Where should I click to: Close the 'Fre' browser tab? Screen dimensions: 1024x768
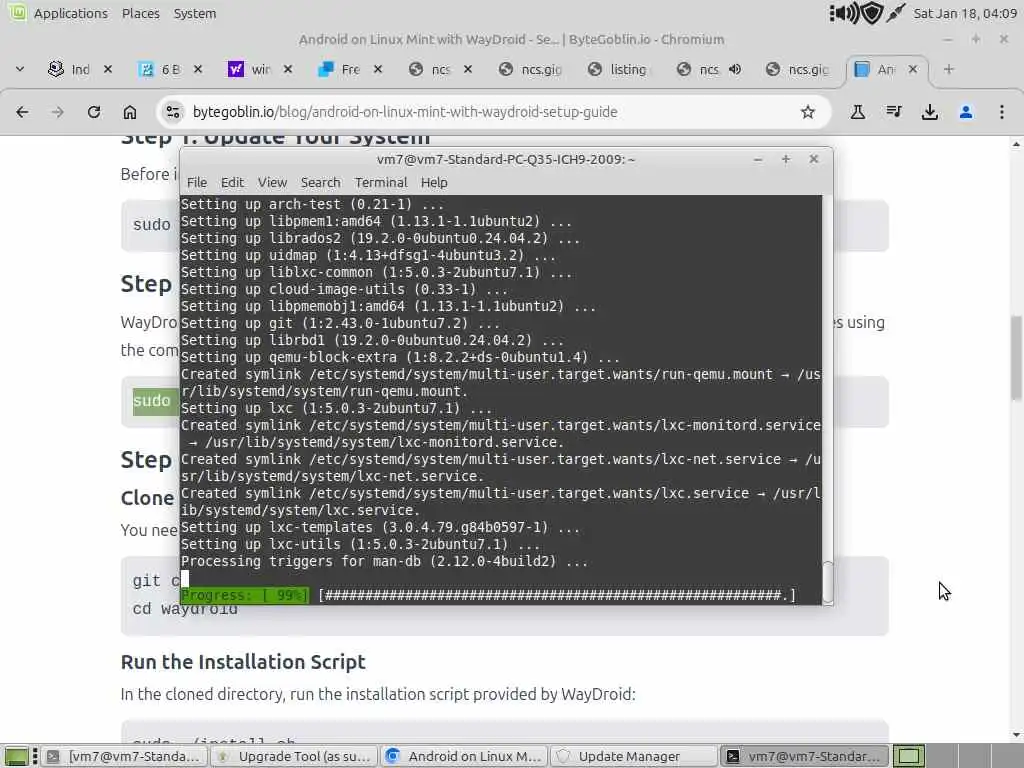coord(377,69)
